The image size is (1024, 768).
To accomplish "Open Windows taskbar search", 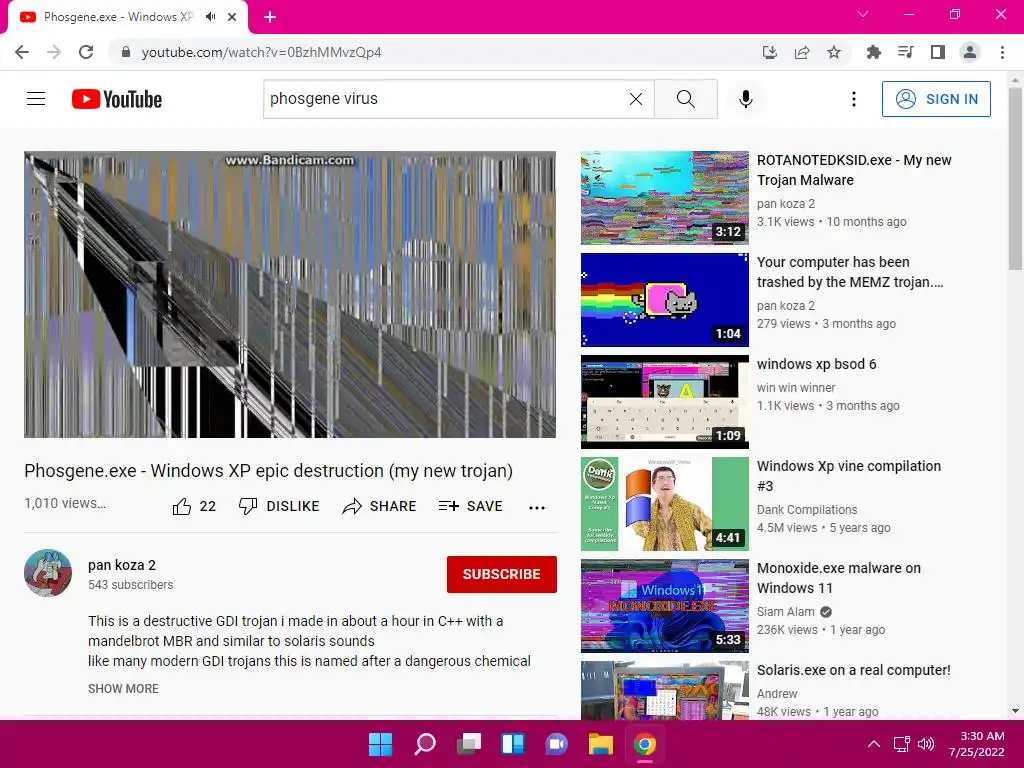I will click(424, 744).
